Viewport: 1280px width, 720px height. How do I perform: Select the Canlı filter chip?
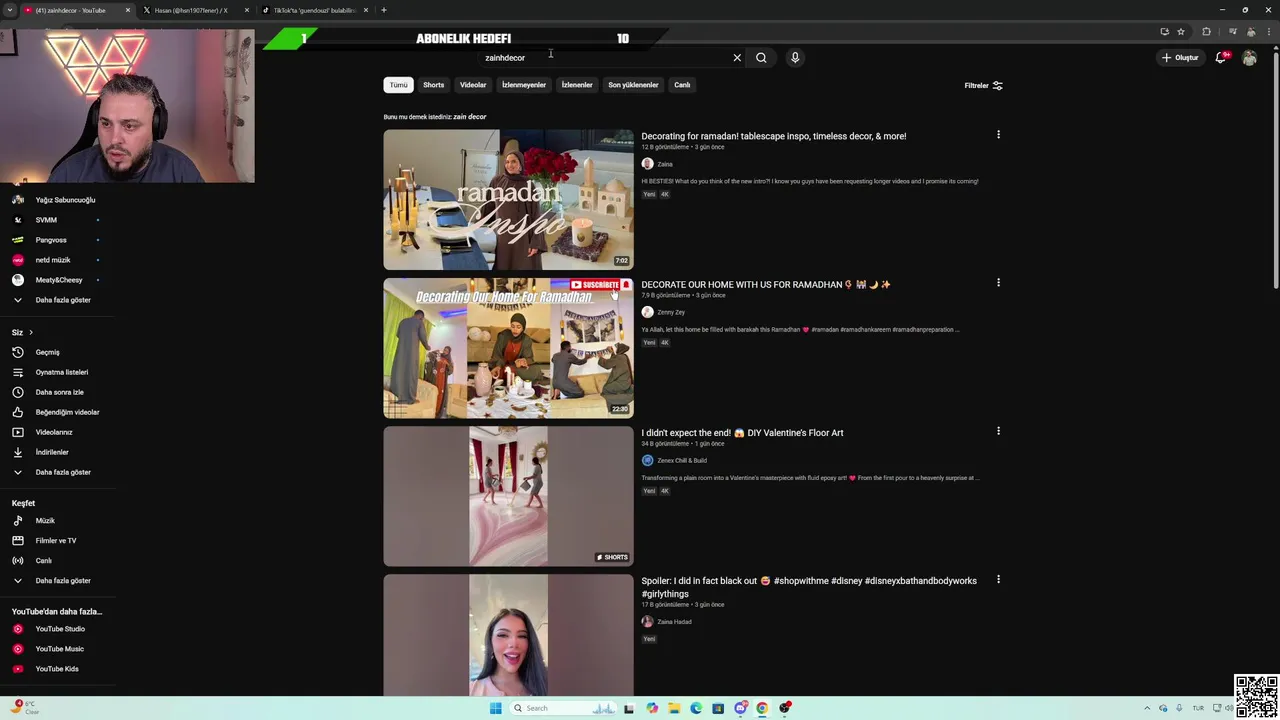coord(682,85)
